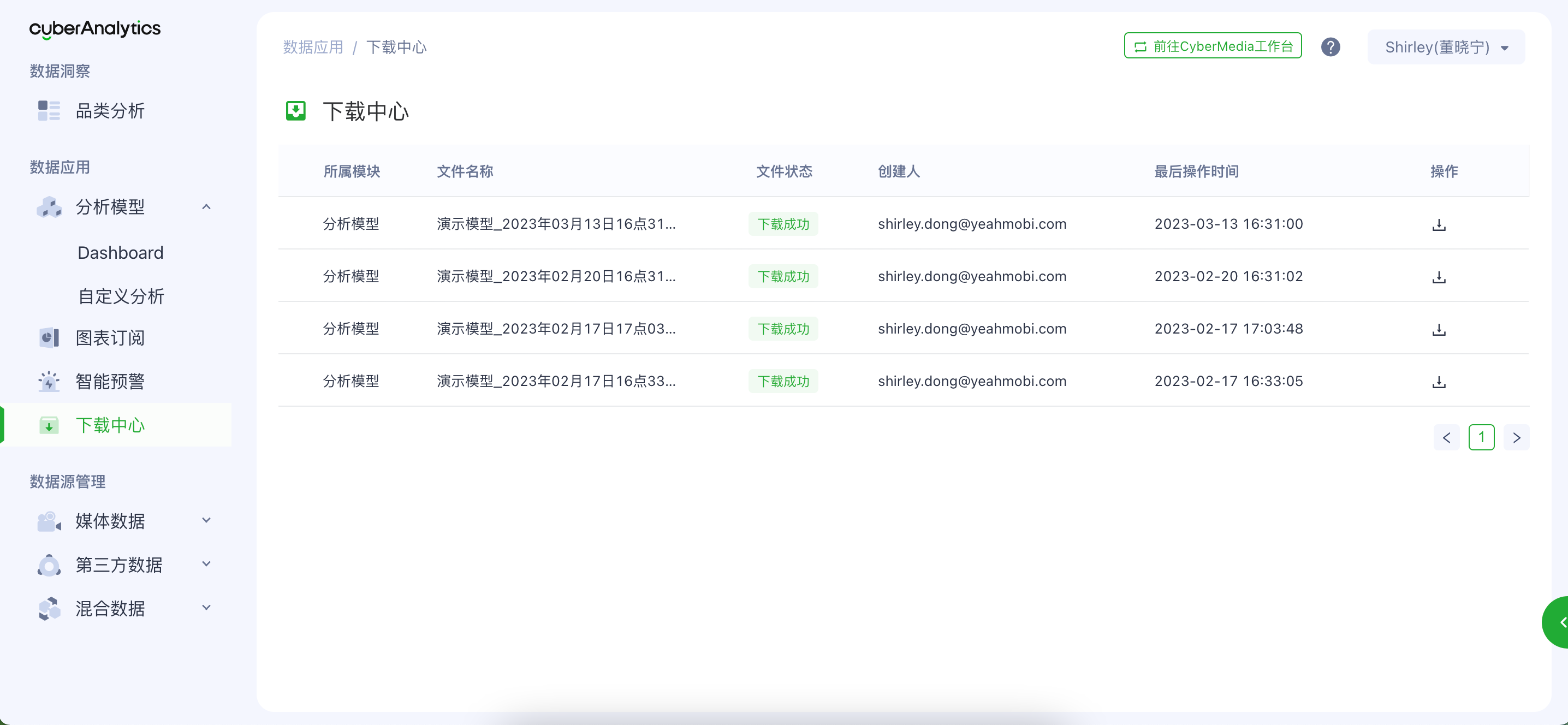Open Dashboard in the sidebar
This screenshot has width=1568, height=725.
pos(121,253)
